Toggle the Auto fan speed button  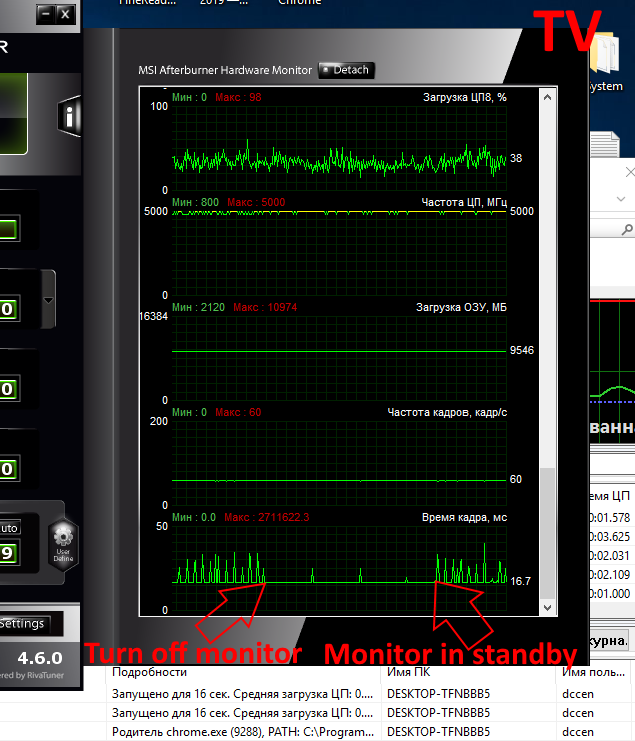pyautogui.click(x=9, y=527)
